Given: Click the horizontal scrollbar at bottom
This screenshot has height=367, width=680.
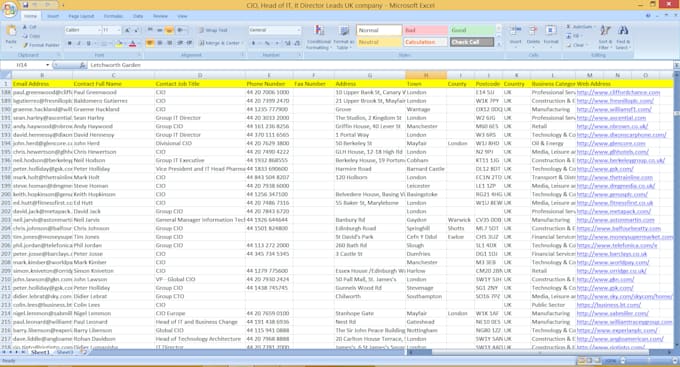Looking at the screenshot, I should click(539, 352).
